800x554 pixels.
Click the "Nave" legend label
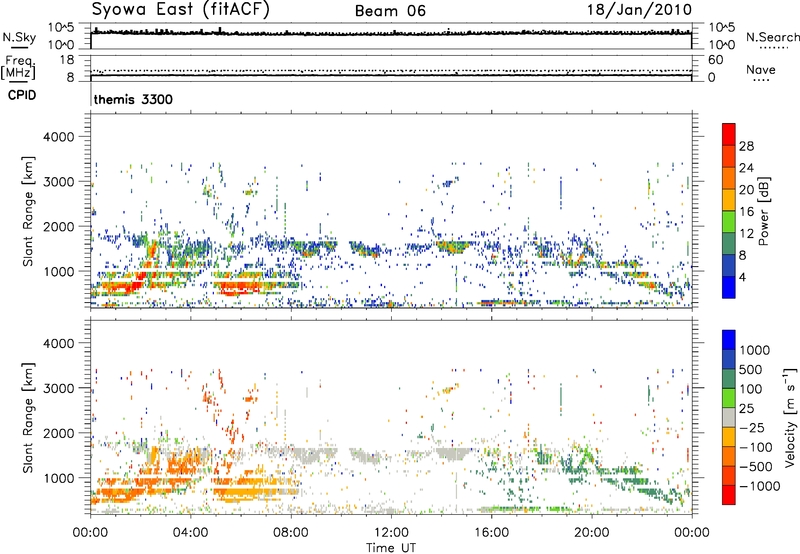[x=761, y=70]
